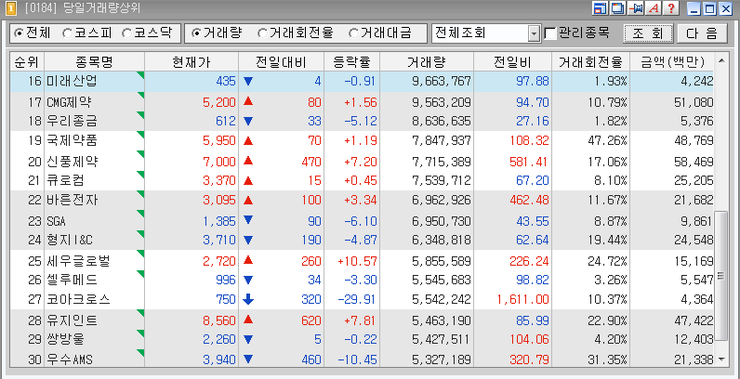The height and width of the screenshot is (379, 740).
Task: Click the -29.91 change rate value
Action: (x=357, y=300)
